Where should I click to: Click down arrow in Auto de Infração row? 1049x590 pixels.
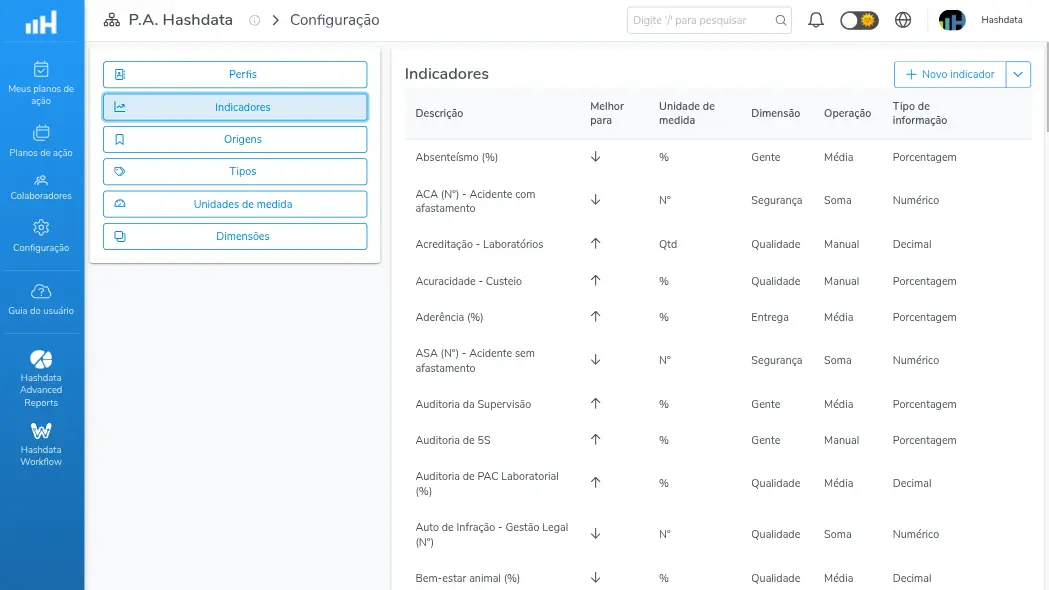tap(595, 534)
